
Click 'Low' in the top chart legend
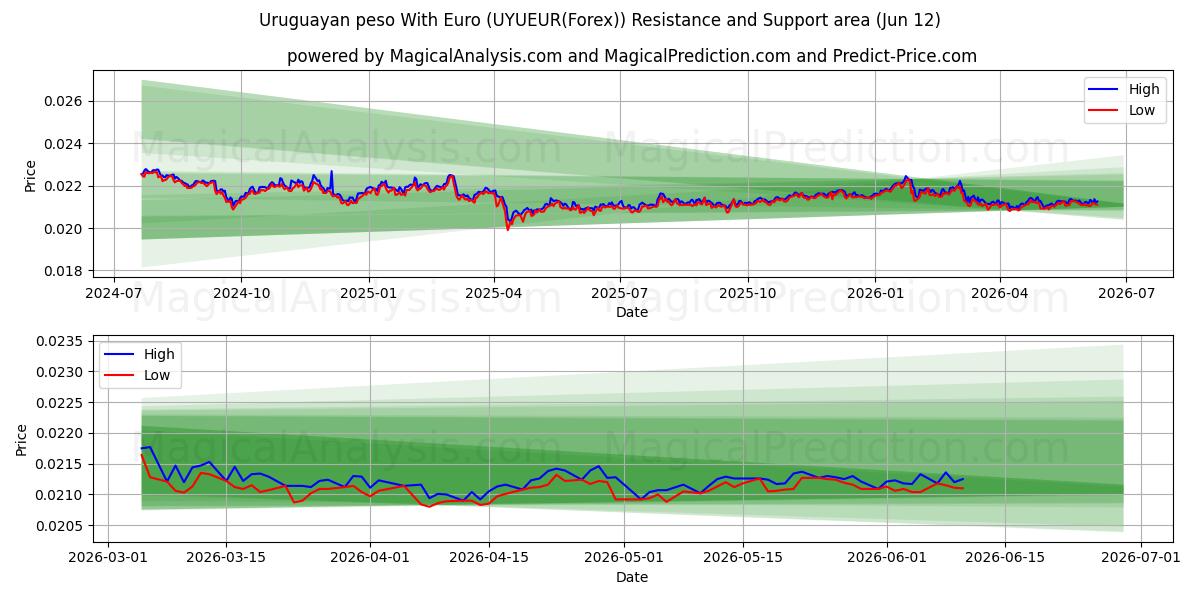1142,111
